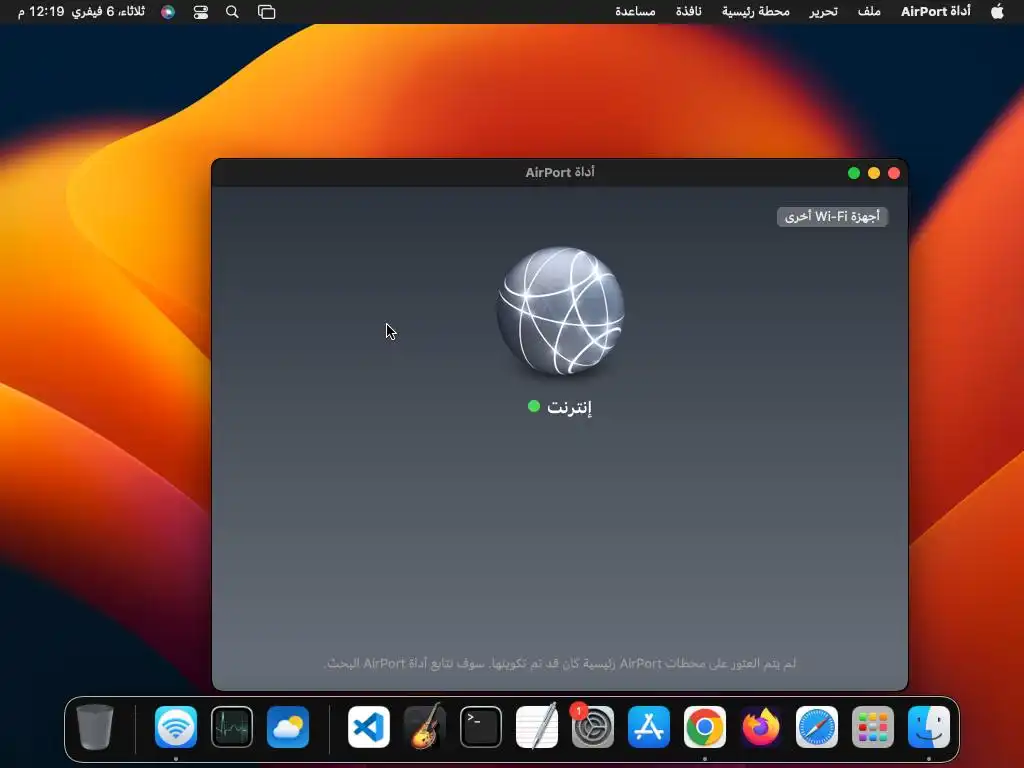Launch Safari from the Dock

pyautogui.click(x=817, y=727)
